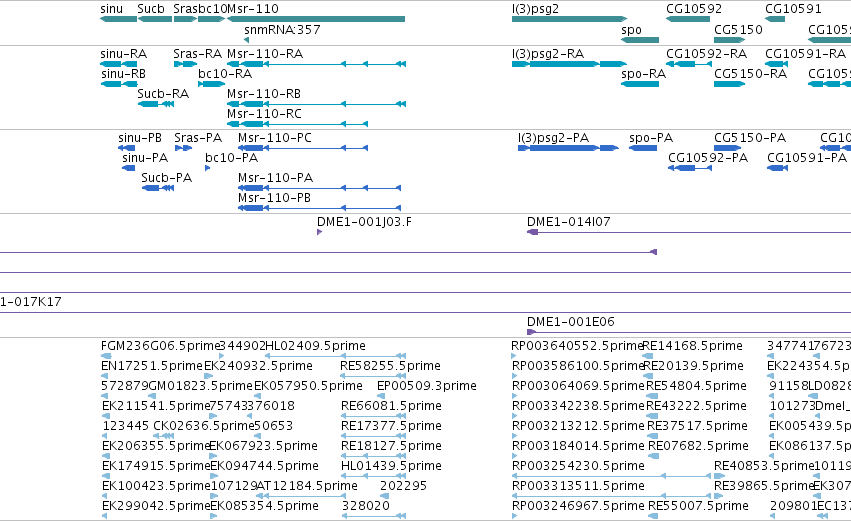Viewport: 851px width, 521px height.
Task: Open the CG10592-PA protein label
Action: pyautogui.click(x=708, y=158)
